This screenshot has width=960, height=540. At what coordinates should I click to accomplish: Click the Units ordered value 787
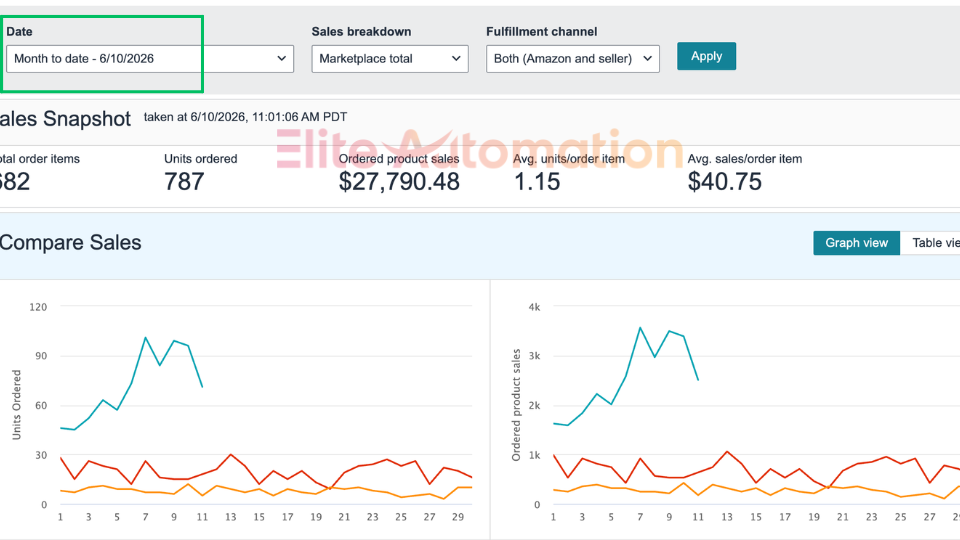(184, 182)
